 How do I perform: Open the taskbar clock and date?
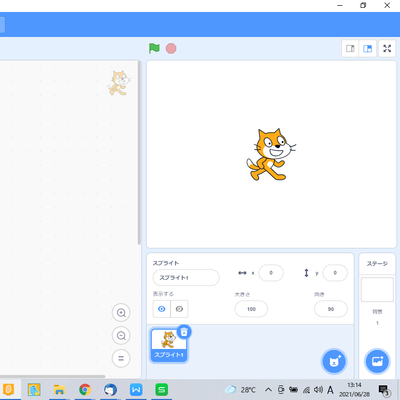tap(354, 389)
